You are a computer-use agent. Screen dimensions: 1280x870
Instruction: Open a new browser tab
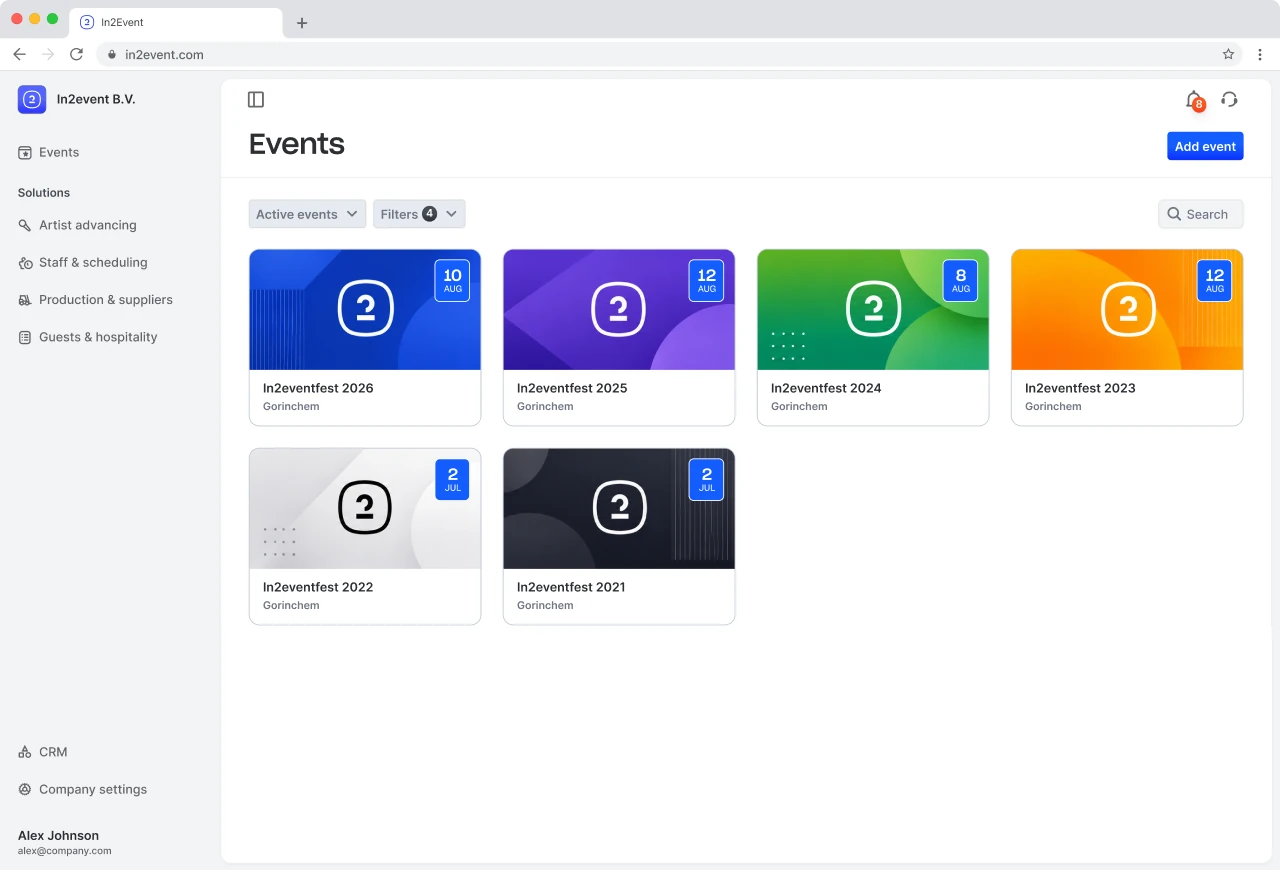pos(302,23)
